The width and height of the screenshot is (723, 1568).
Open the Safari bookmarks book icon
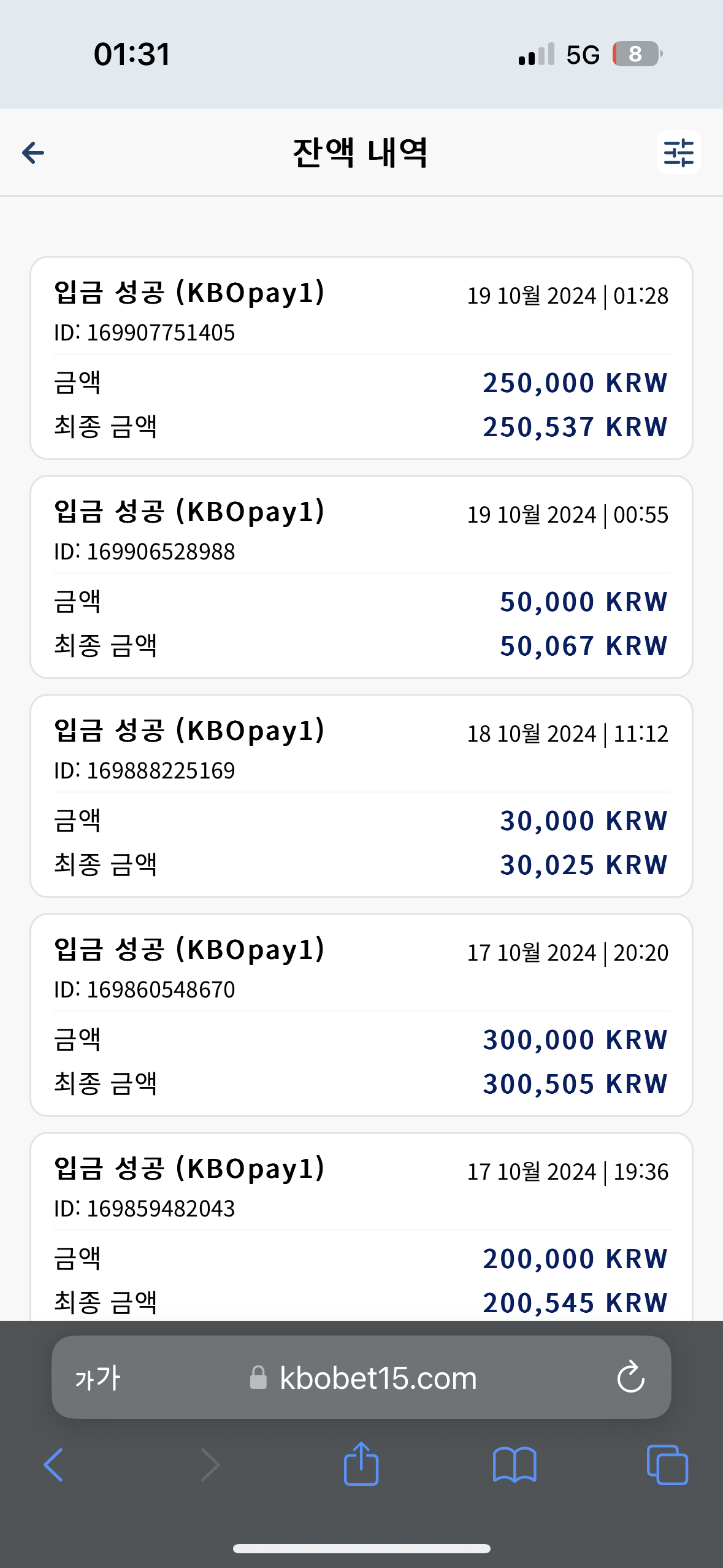tap(515, 1465)
